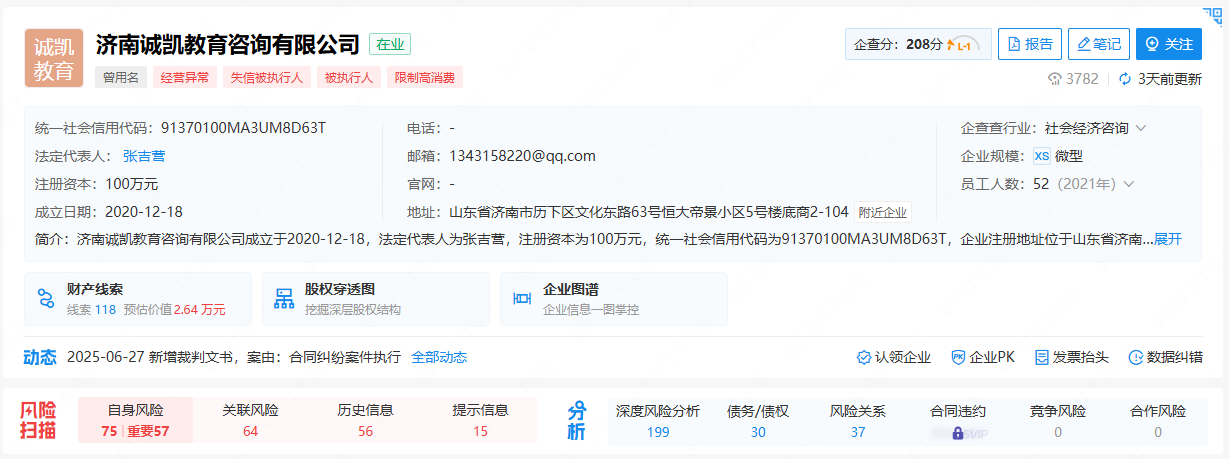Open 全部动态 link
This screenshot has width=1229, height=459.
click(x=439, y=357)
